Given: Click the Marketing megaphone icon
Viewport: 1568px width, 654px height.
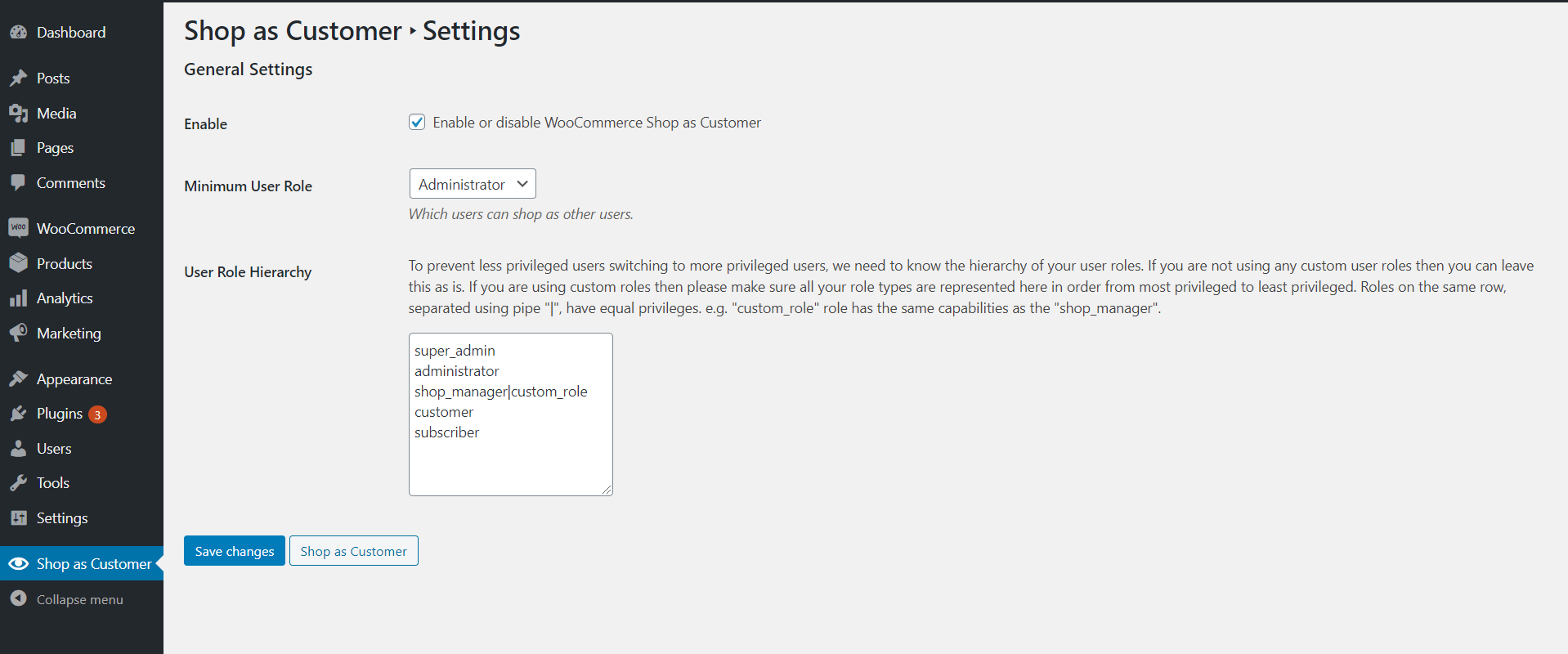Looking at the screenshot, I should (18, 333).
